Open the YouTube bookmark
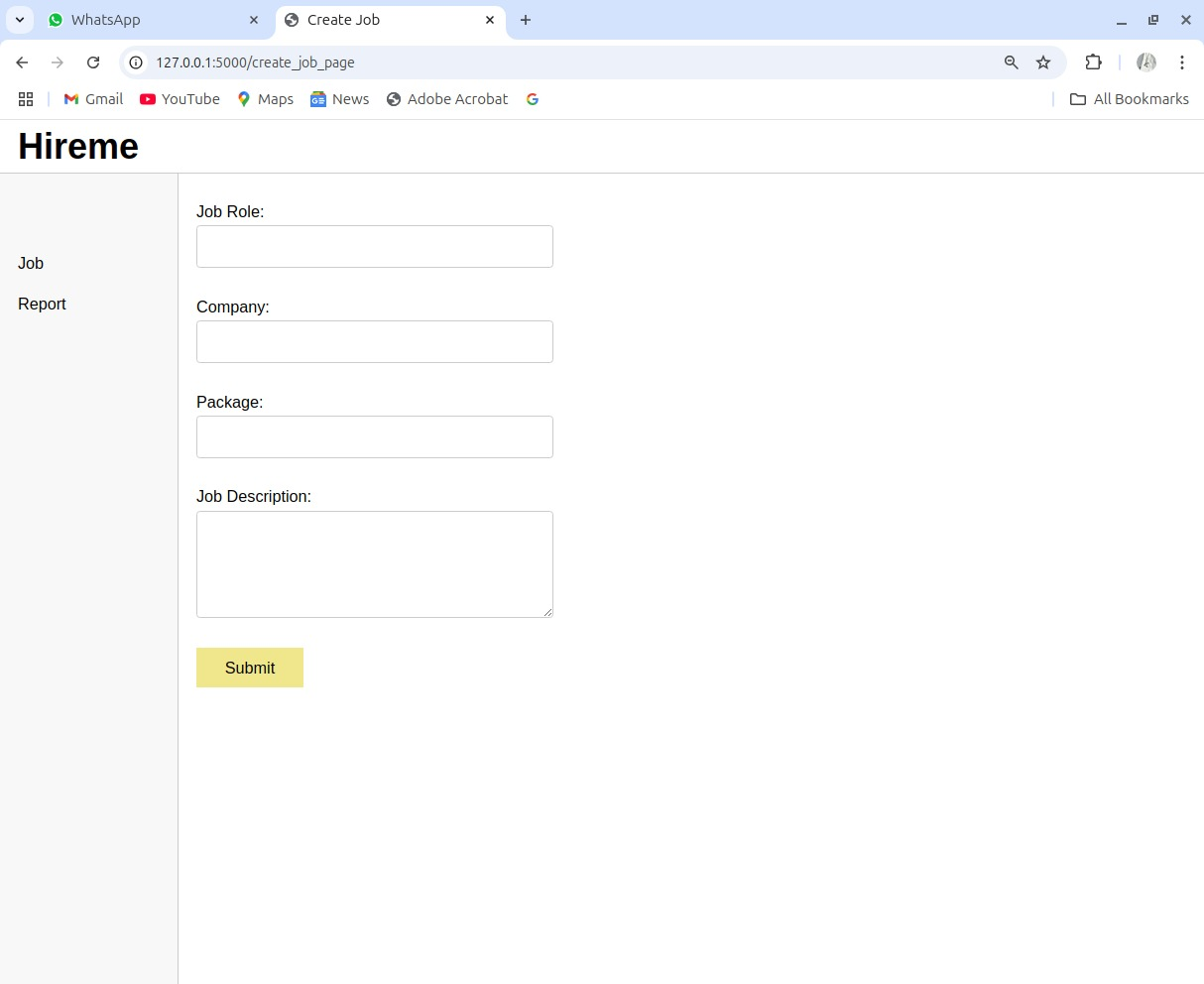The height and width of the screenshot is (984, 1204). 180,99
